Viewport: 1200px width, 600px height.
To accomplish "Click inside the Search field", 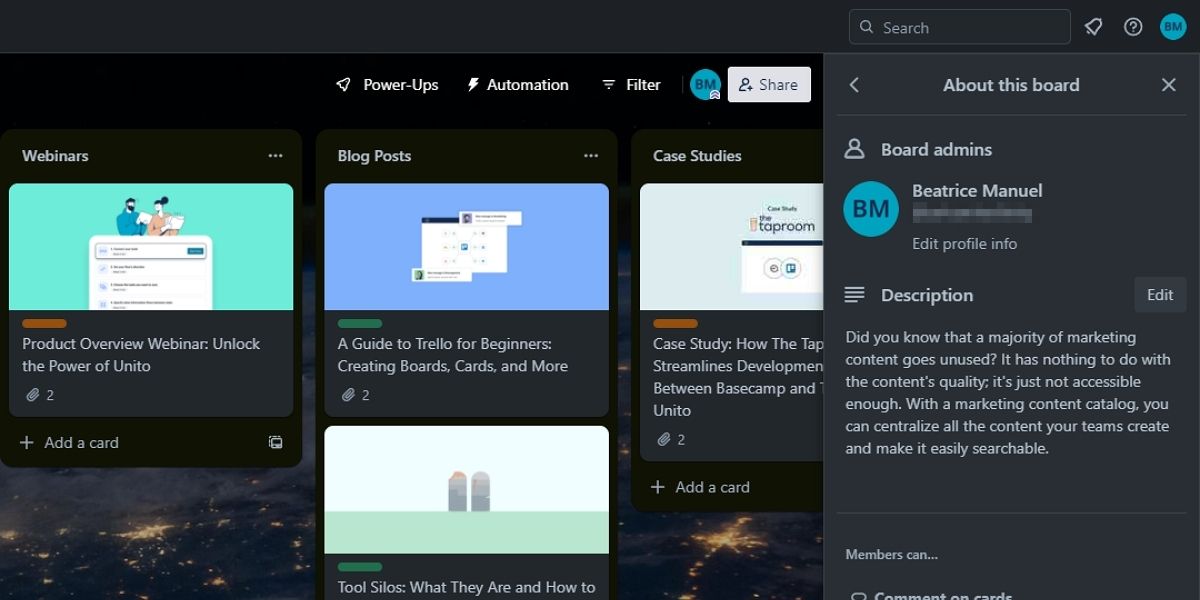I will click(x=960, y=27).
